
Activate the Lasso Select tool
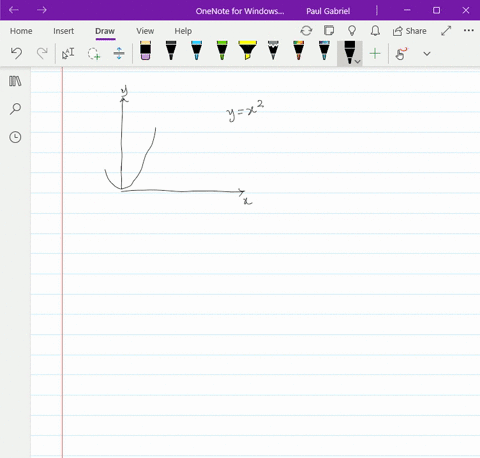coord(94,53)
